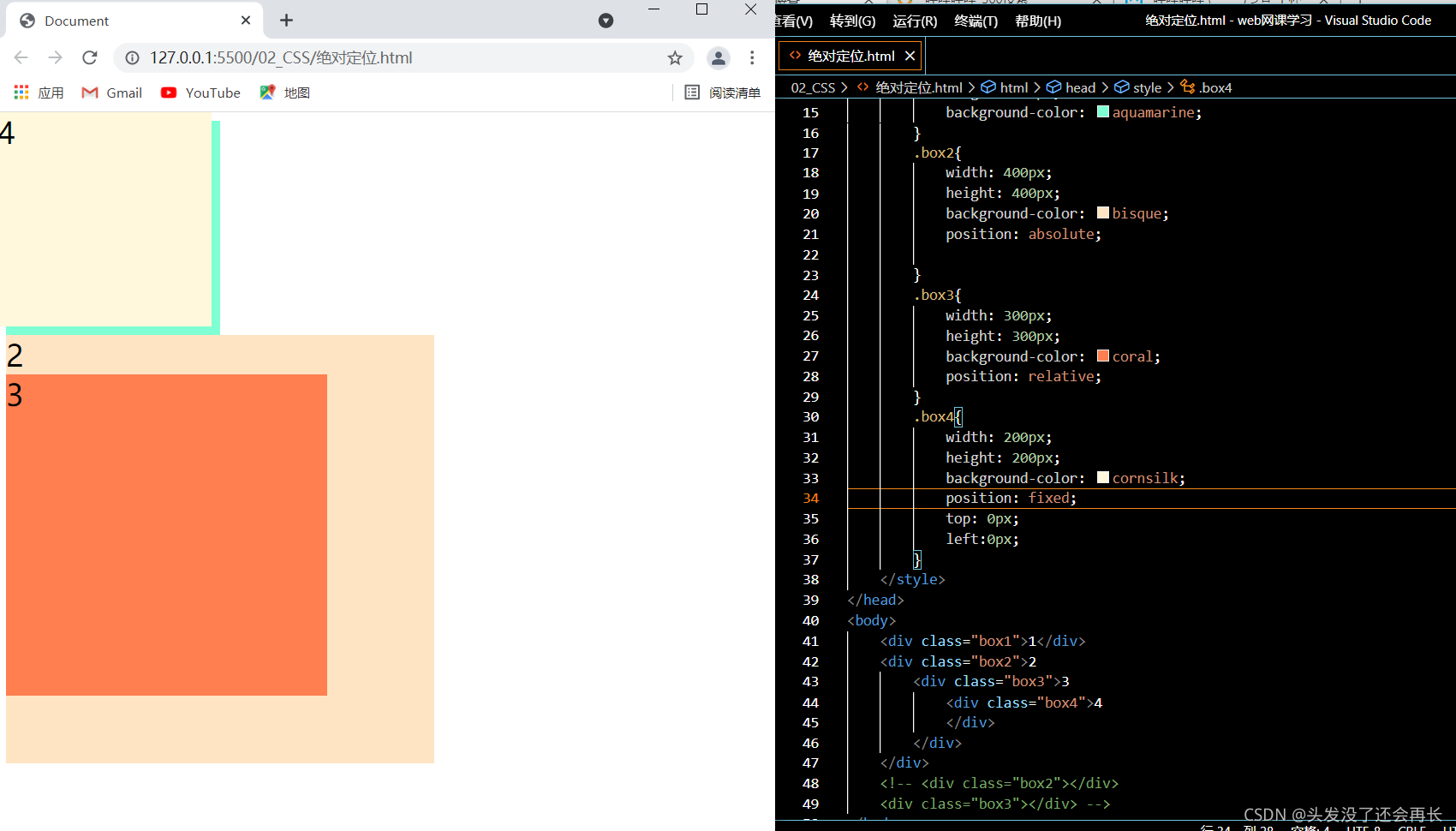This screenshot has height=831, width=1456.
Task: Click 'position: absolute;' in .box2 rule
Action: point(1023,234)
